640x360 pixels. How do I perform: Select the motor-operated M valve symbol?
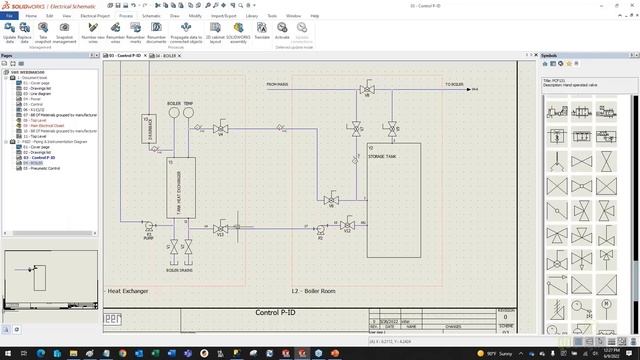coord(606,309)
